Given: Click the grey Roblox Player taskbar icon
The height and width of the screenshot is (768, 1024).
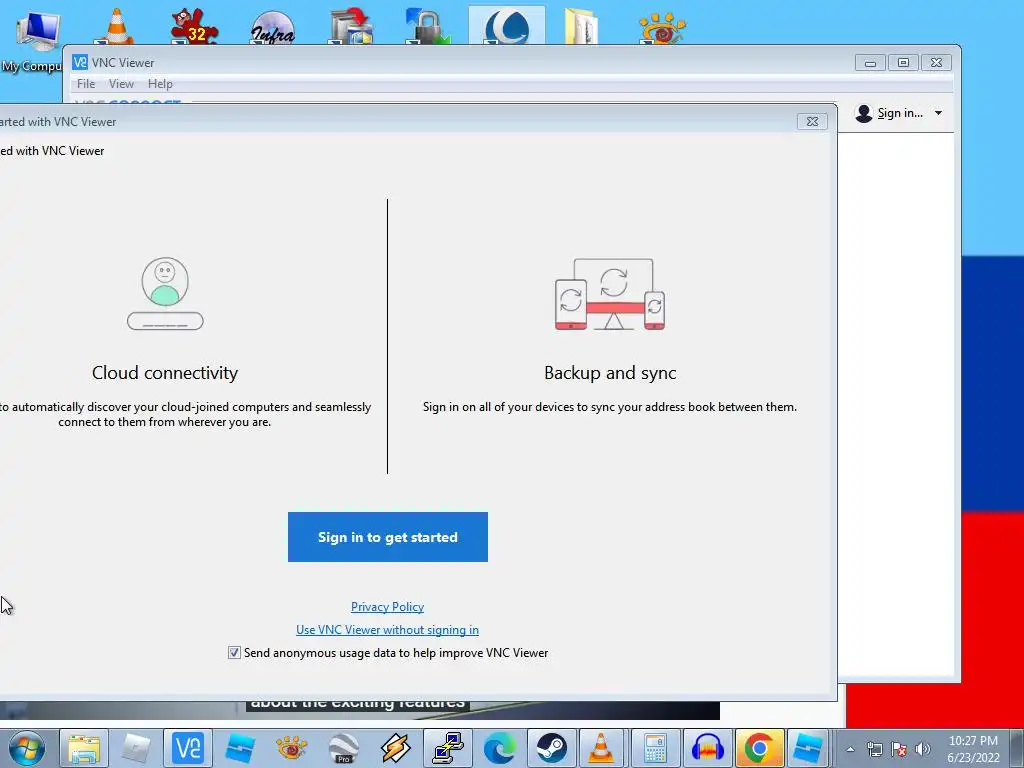Looking at the screenshot, I should point(135,748).
